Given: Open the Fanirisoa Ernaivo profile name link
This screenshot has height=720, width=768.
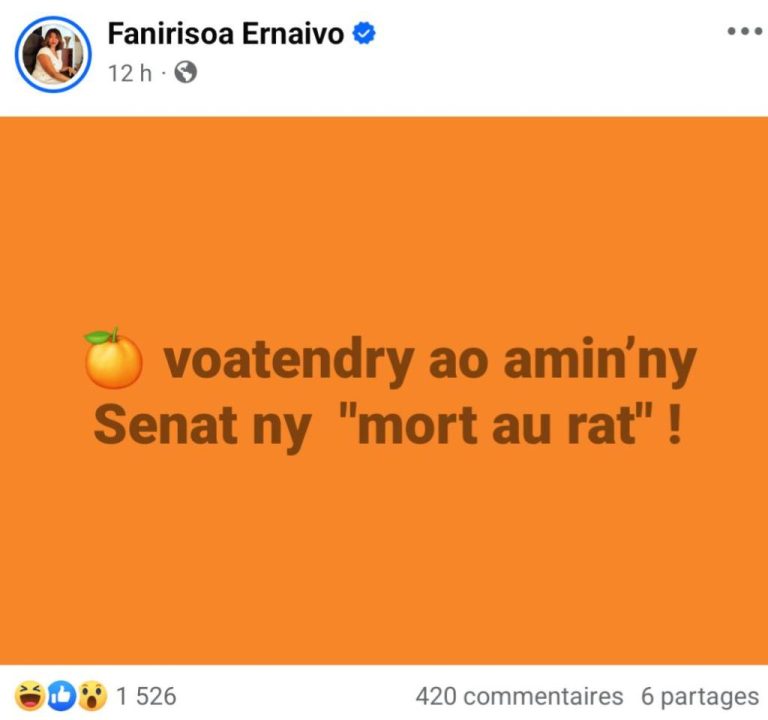Looking at the screenshot, I should 226,34.
